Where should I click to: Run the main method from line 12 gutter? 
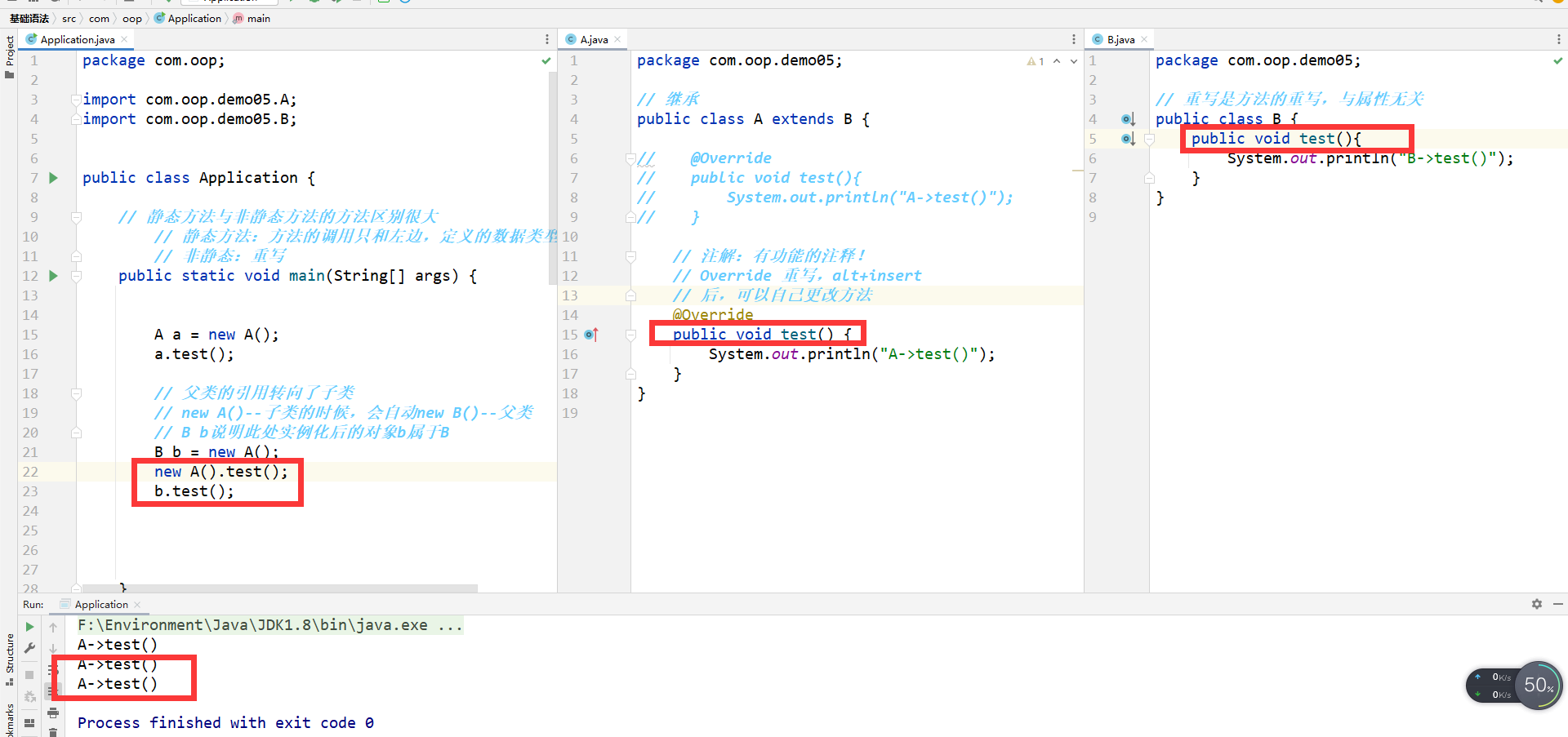pos(53,276)
